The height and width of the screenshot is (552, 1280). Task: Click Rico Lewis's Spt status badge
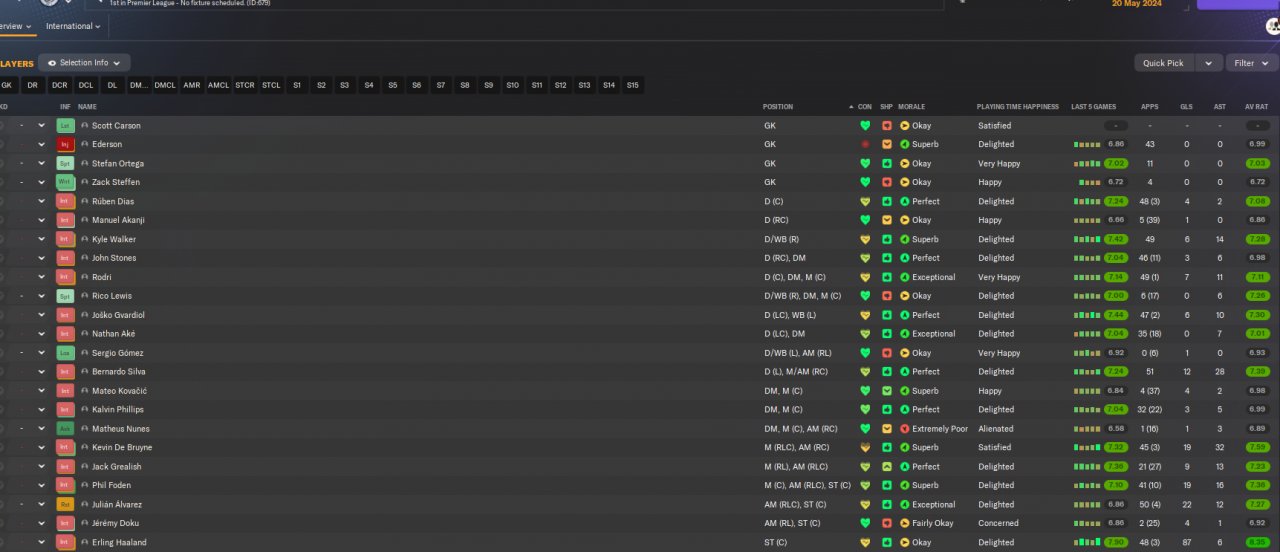point(65,297)
